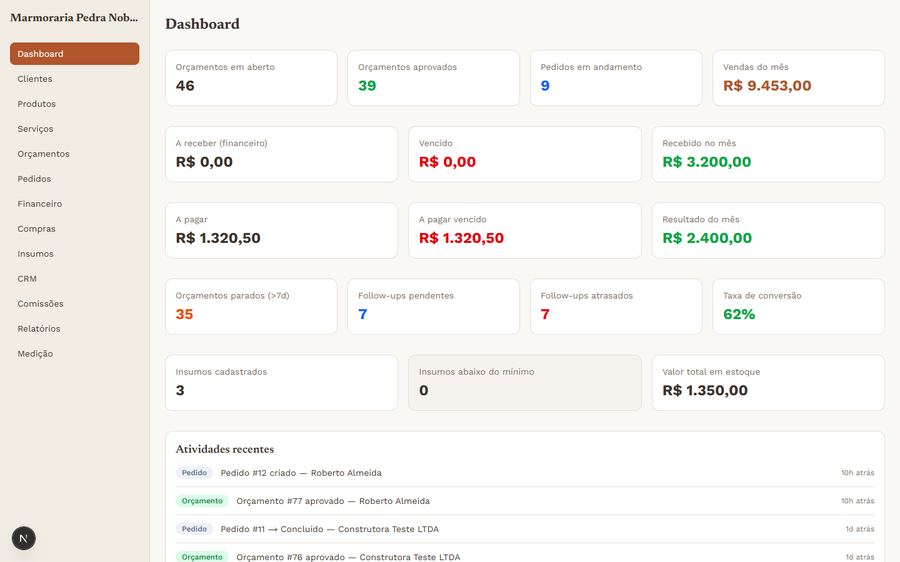The image size is (900, 562).
Task: Open the Financeiro section
Action: [x=75, y=204]
